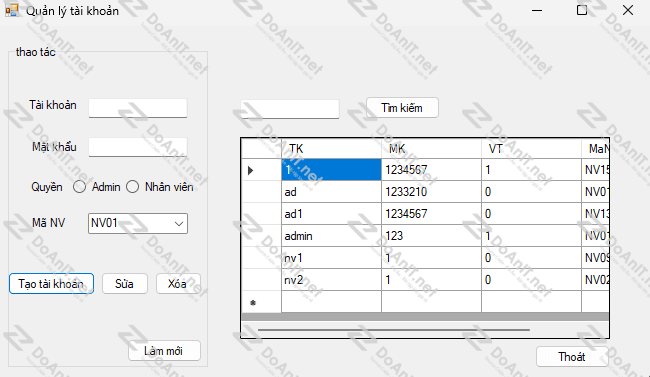The image size is (650, 377).
Task: Select the VT cell in the ad row
Action: (x=531, y=192)
